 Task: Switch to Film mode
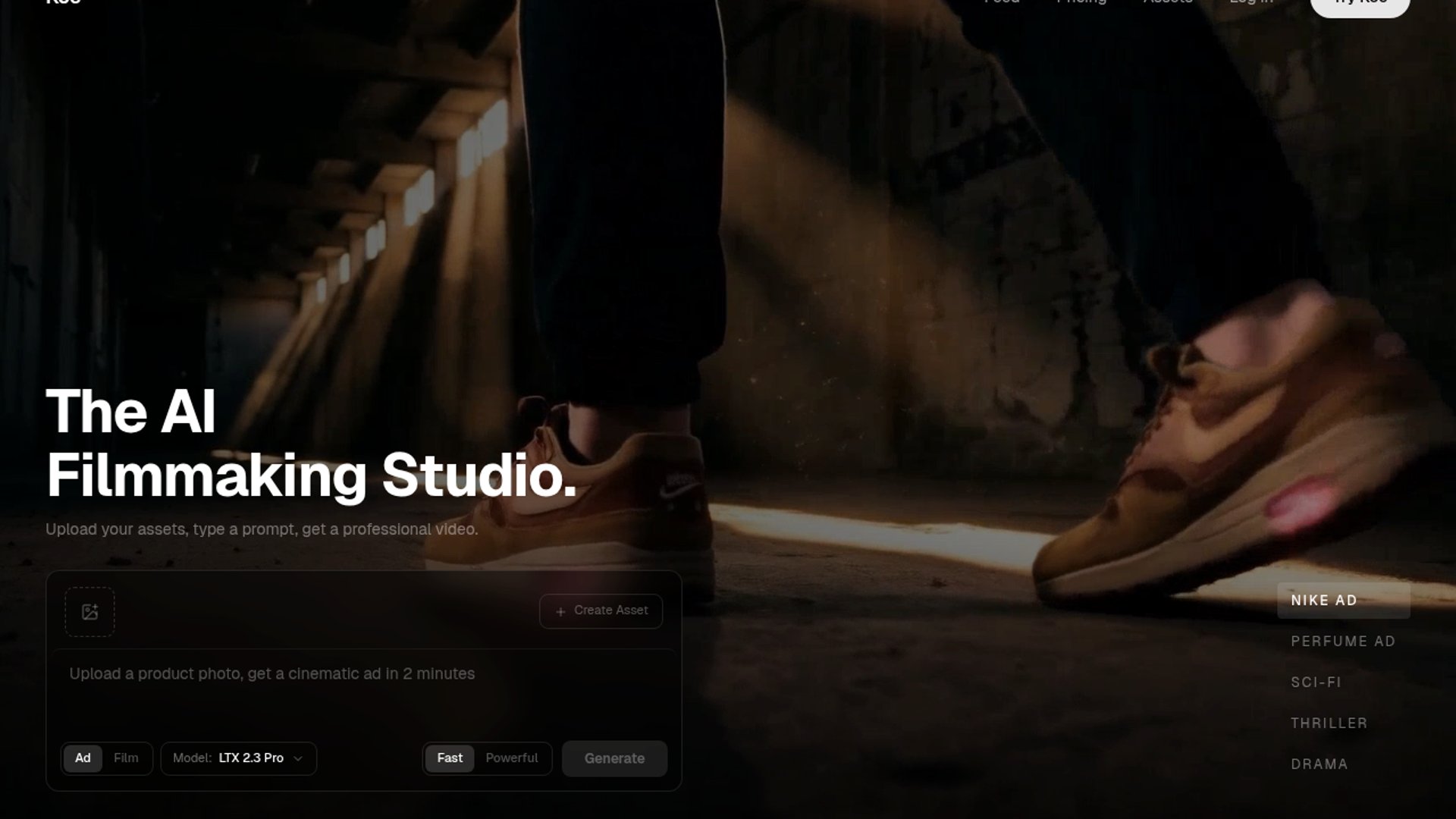coord(126,758)
